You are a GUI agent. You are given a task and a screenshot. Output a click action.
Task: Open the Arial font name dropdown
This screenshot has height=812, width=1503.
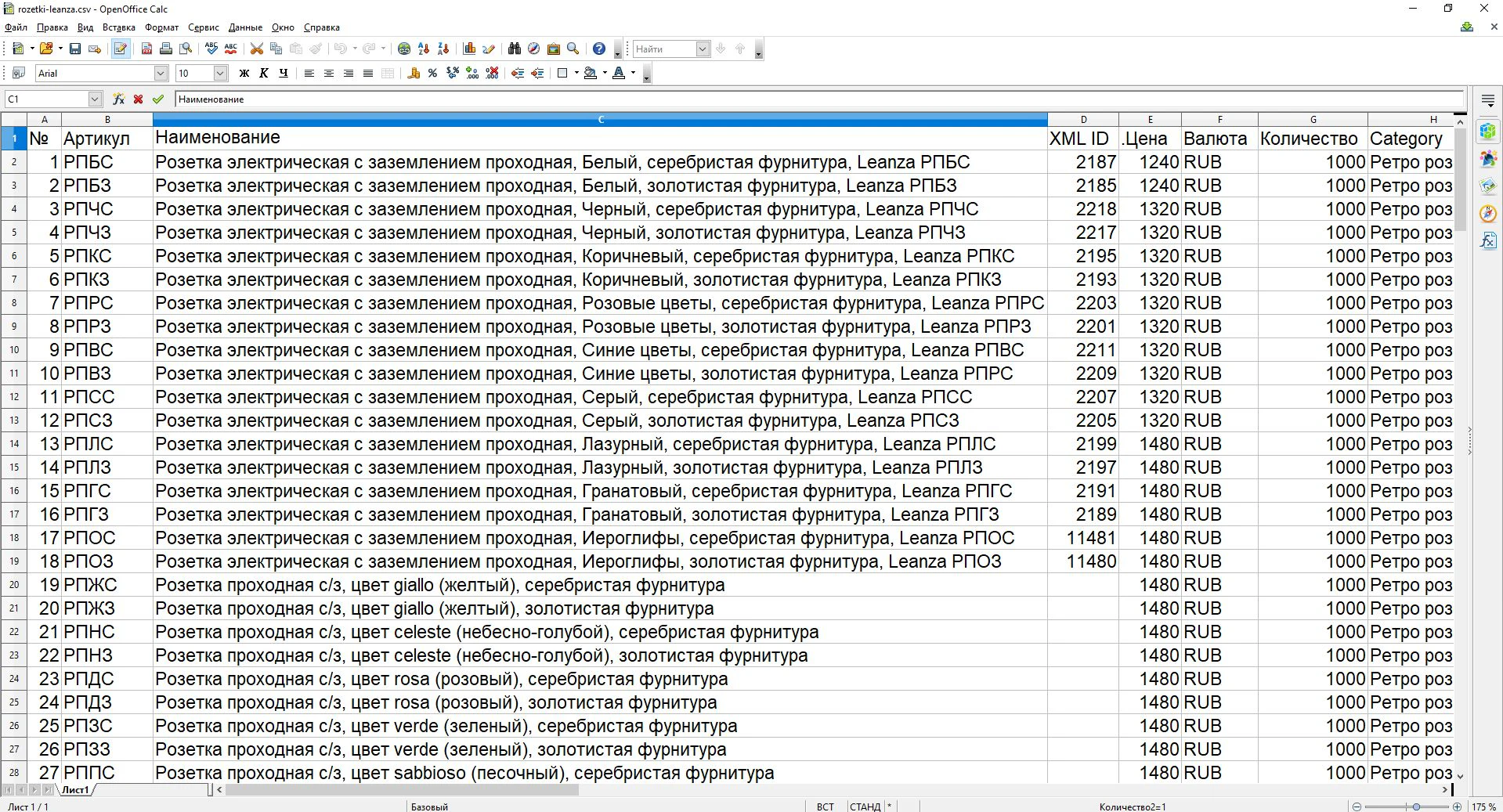point(161,73)
